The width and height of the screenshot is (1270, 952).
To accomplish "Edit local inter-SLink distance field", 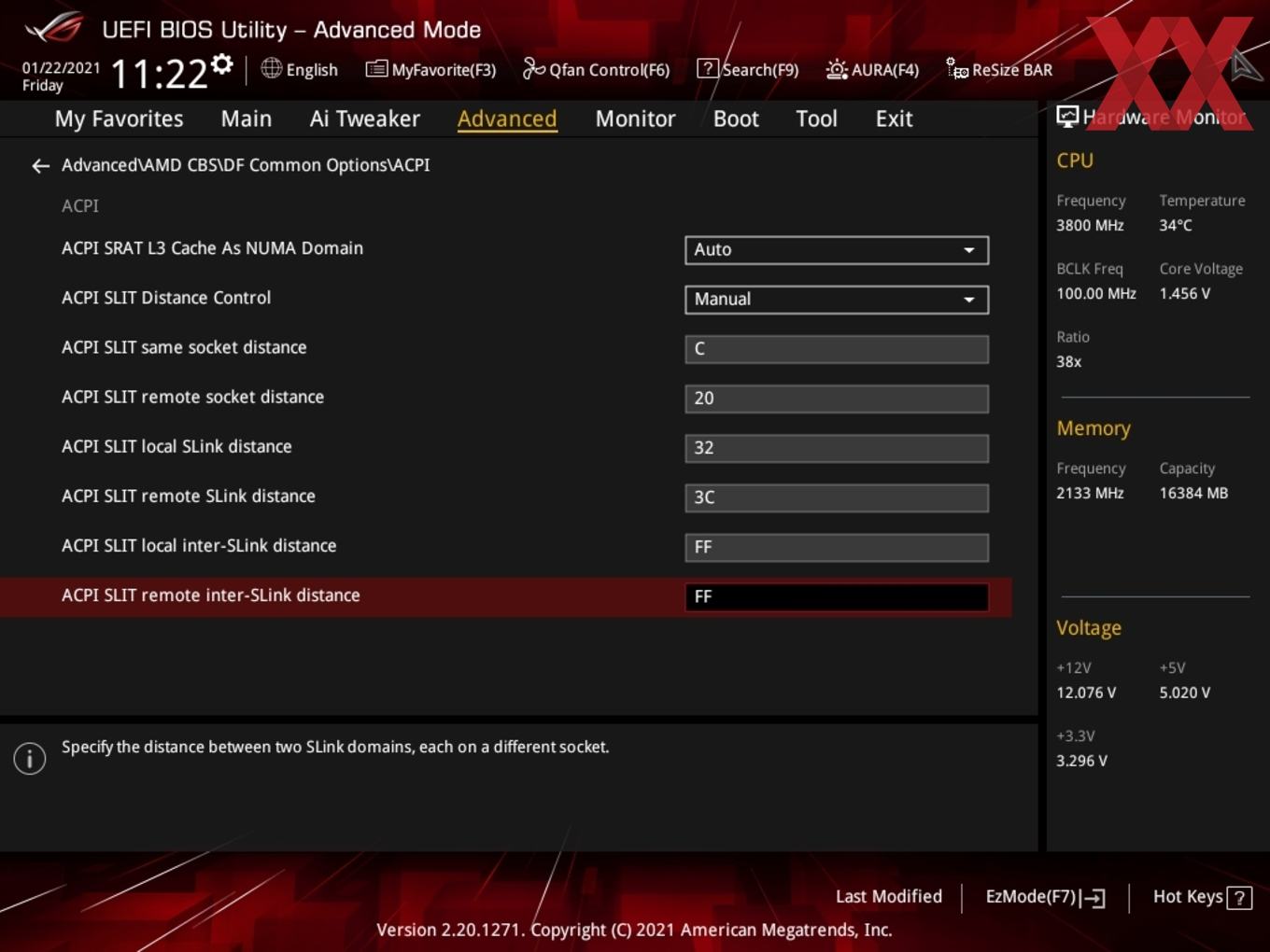I will tap(837, 547).
